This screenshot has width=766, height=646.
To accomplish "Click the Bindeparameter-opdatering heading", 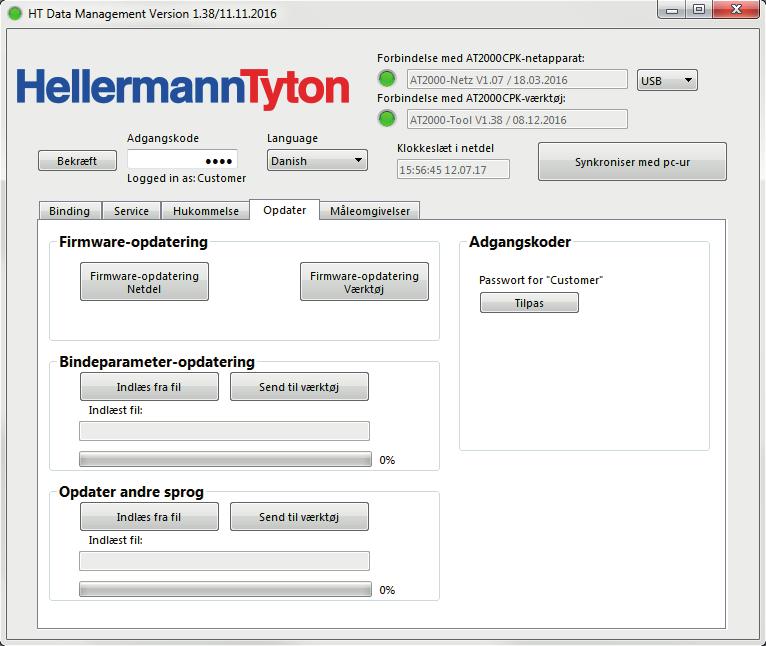I will pos(157,362).
